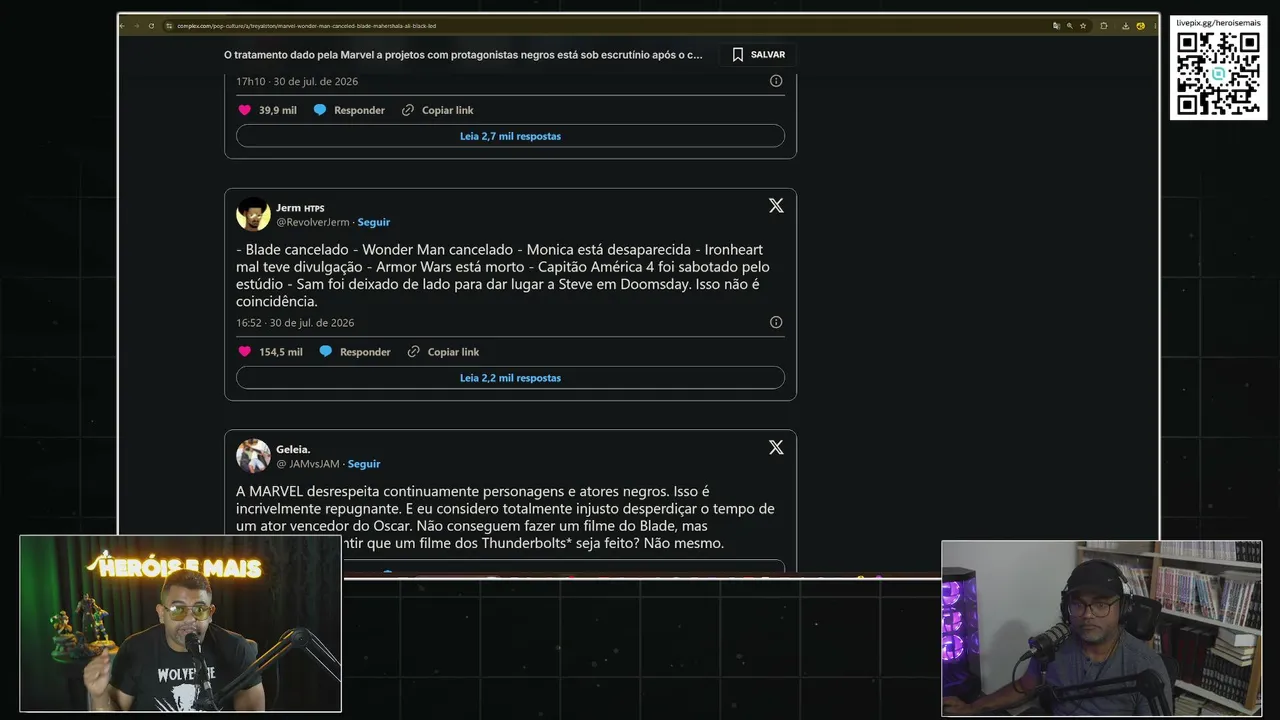Click the livepix.gg/heroisemais QR code
The width and height of the screenshot is (1280, 720).
pyautogui.click(x=1218, y=75)
